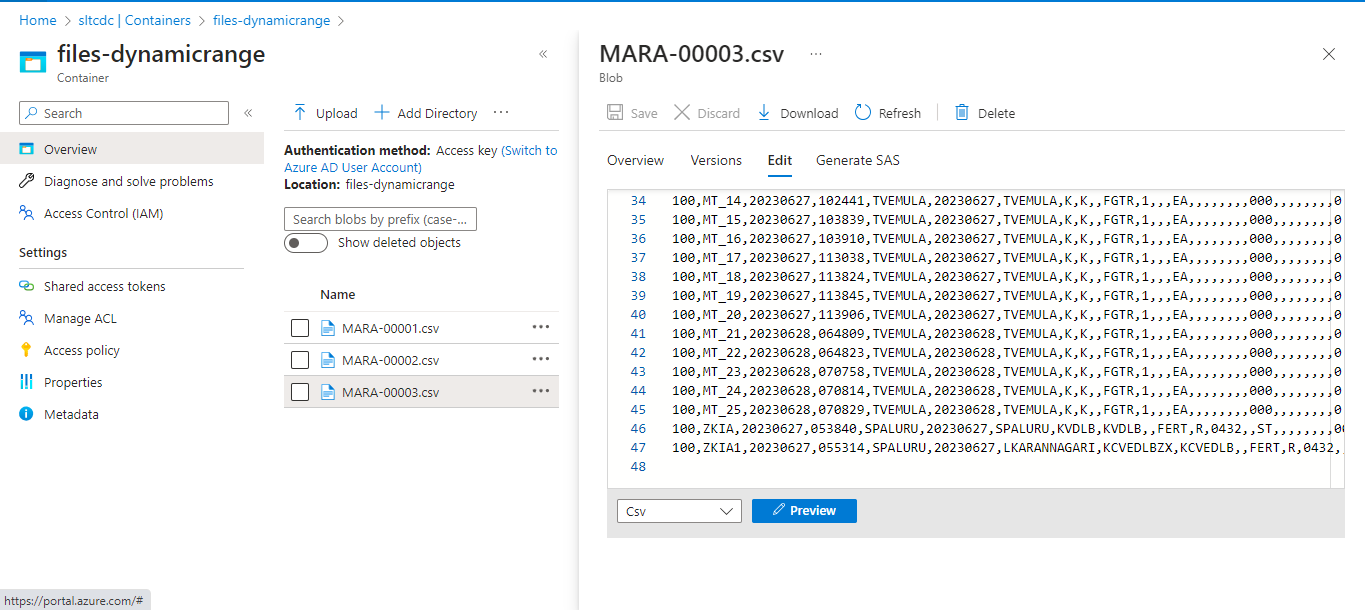1365x610 pixels.
Task: Close the MARA-00003.csv blob panel
Action: click(1329, 54)
